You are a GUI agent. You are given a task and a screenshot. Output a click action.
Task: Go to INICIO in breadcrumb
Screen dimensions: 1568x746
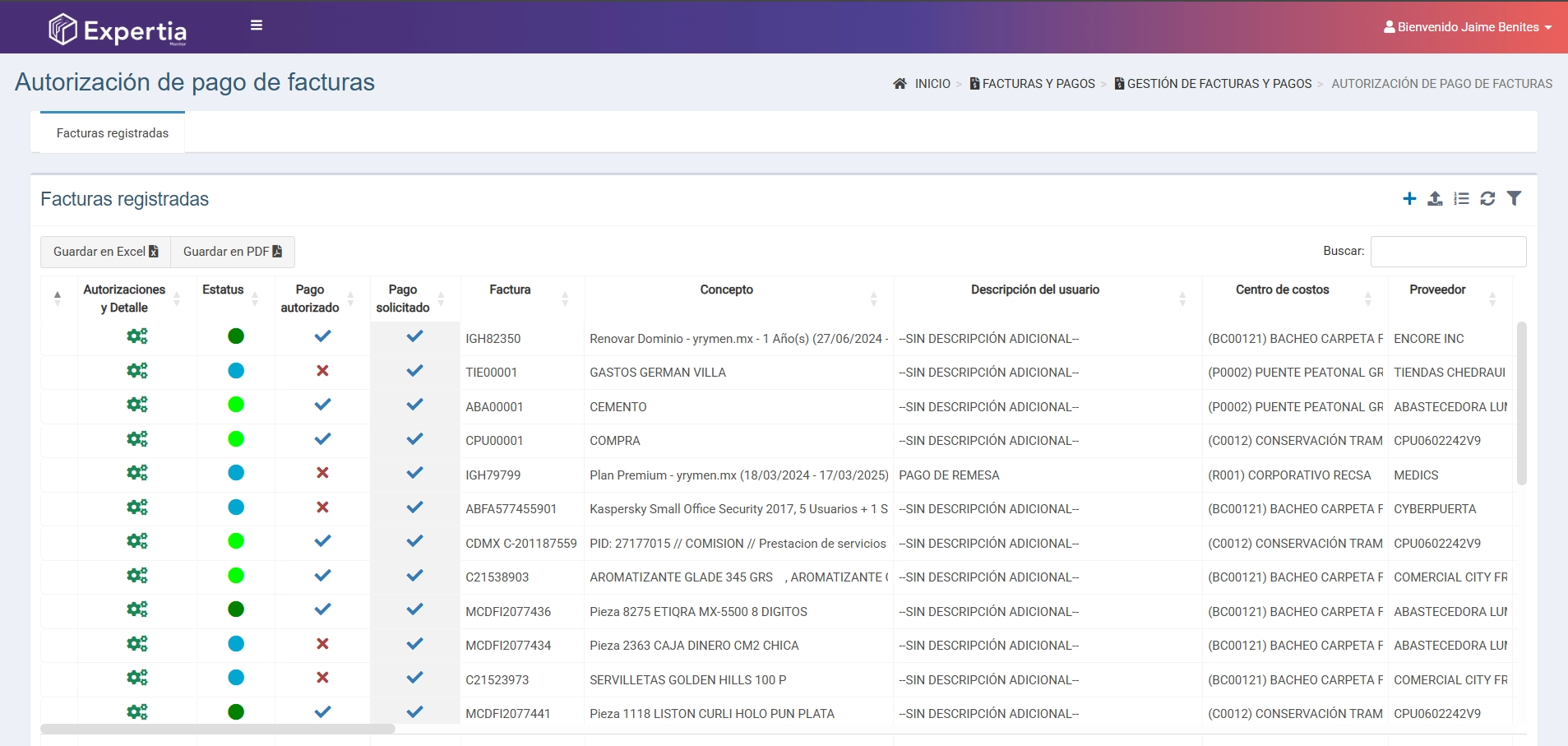[x=932, y=84]
